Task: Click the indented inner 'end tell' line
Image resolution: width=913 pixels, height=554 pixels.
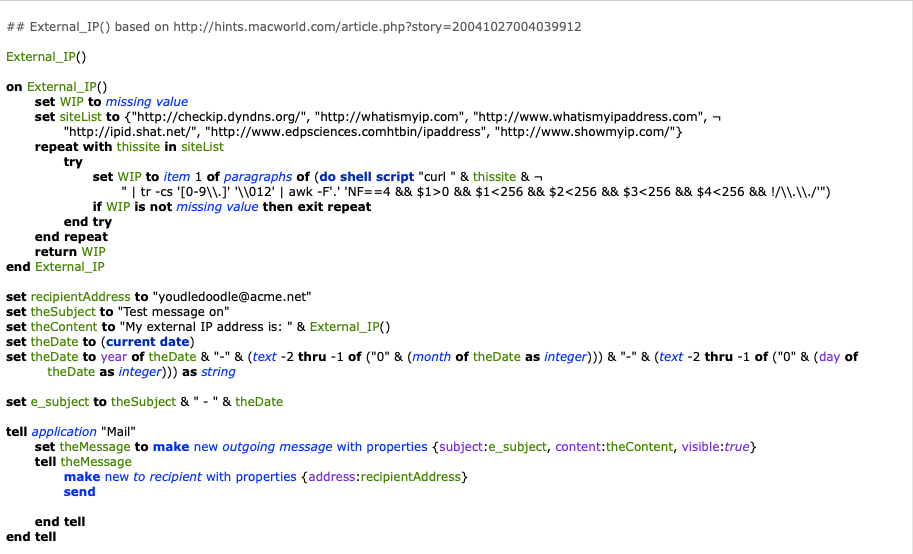Action: click(60, 522)
